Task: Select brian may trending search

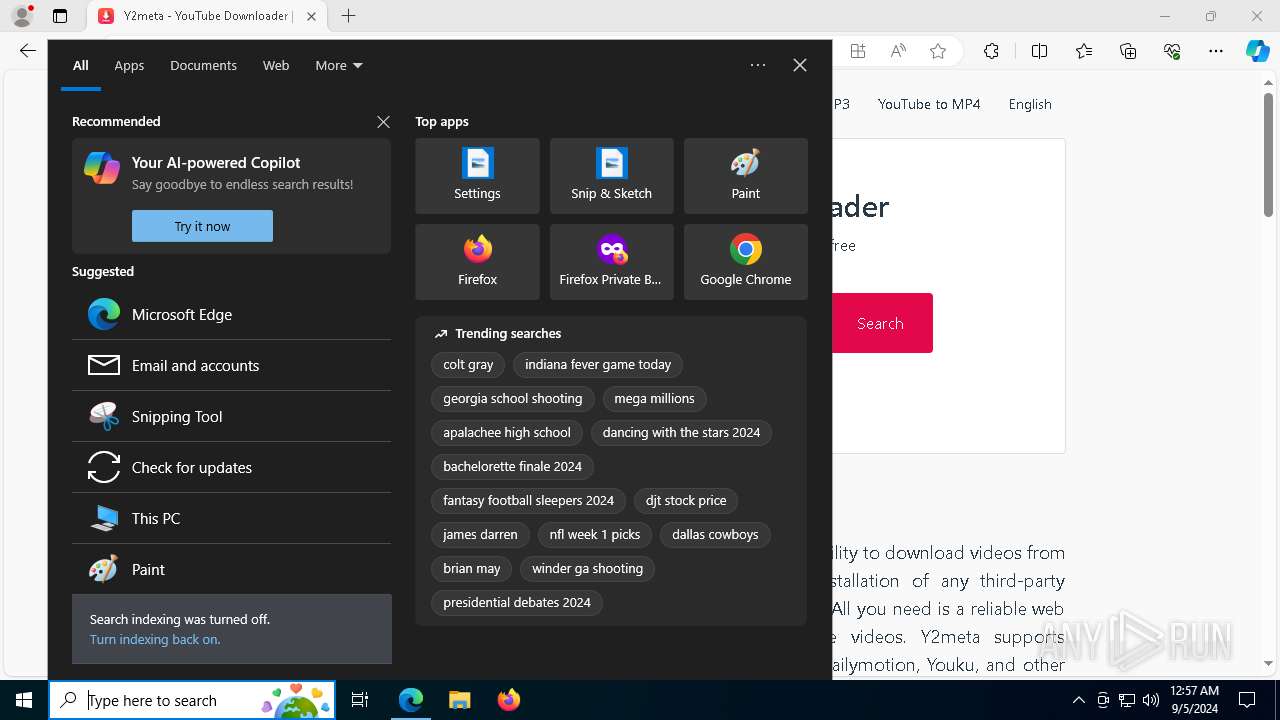Action: click(x=471, y=569)
